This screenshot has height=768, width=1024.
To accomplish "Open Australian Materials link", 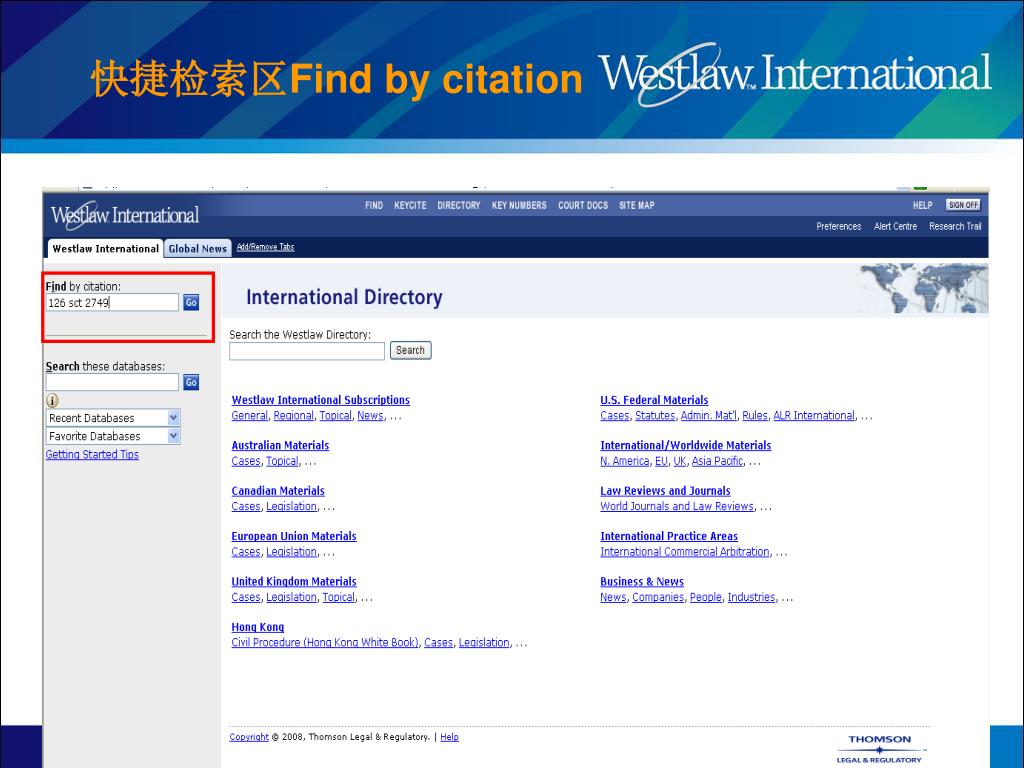I will click(280, 445).
